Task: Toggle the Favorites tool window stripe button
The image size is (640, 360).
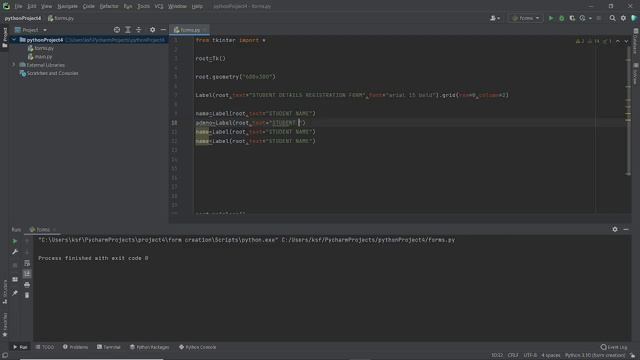Action: pyautogui.click(x=4, y=325)
